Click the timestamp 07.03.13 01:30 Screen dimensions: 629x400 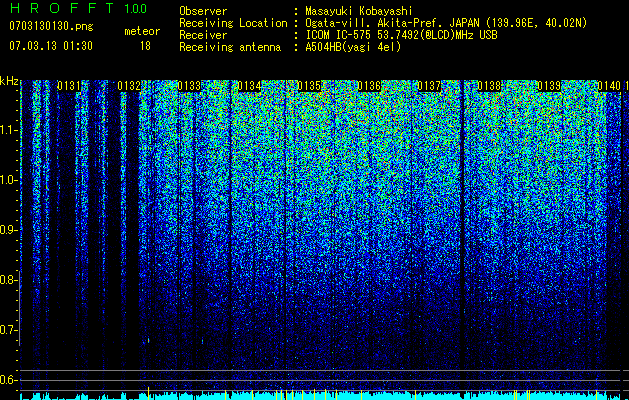click(x=51, y=46)
